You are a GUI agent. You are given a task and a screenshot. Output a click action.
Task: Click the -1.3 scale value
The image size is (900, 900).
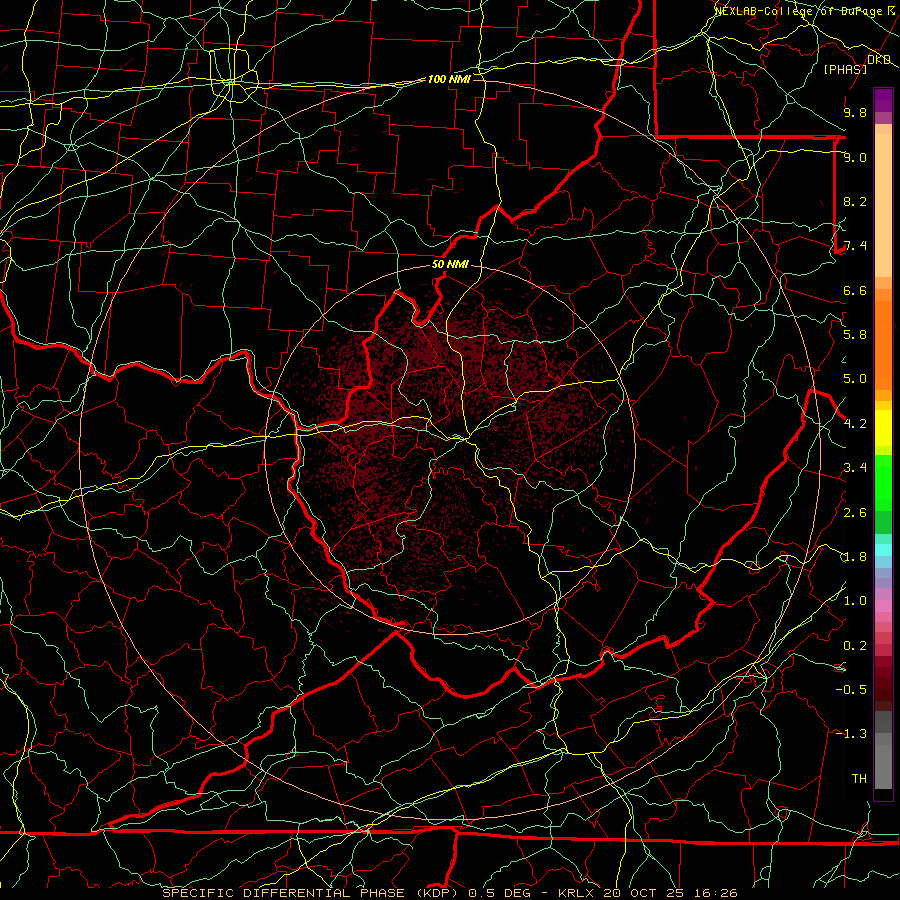(851, 734)
